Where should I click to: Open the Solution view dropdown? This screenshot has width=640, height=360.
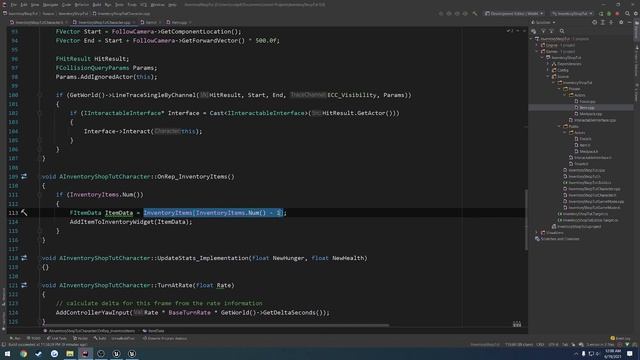544,22
